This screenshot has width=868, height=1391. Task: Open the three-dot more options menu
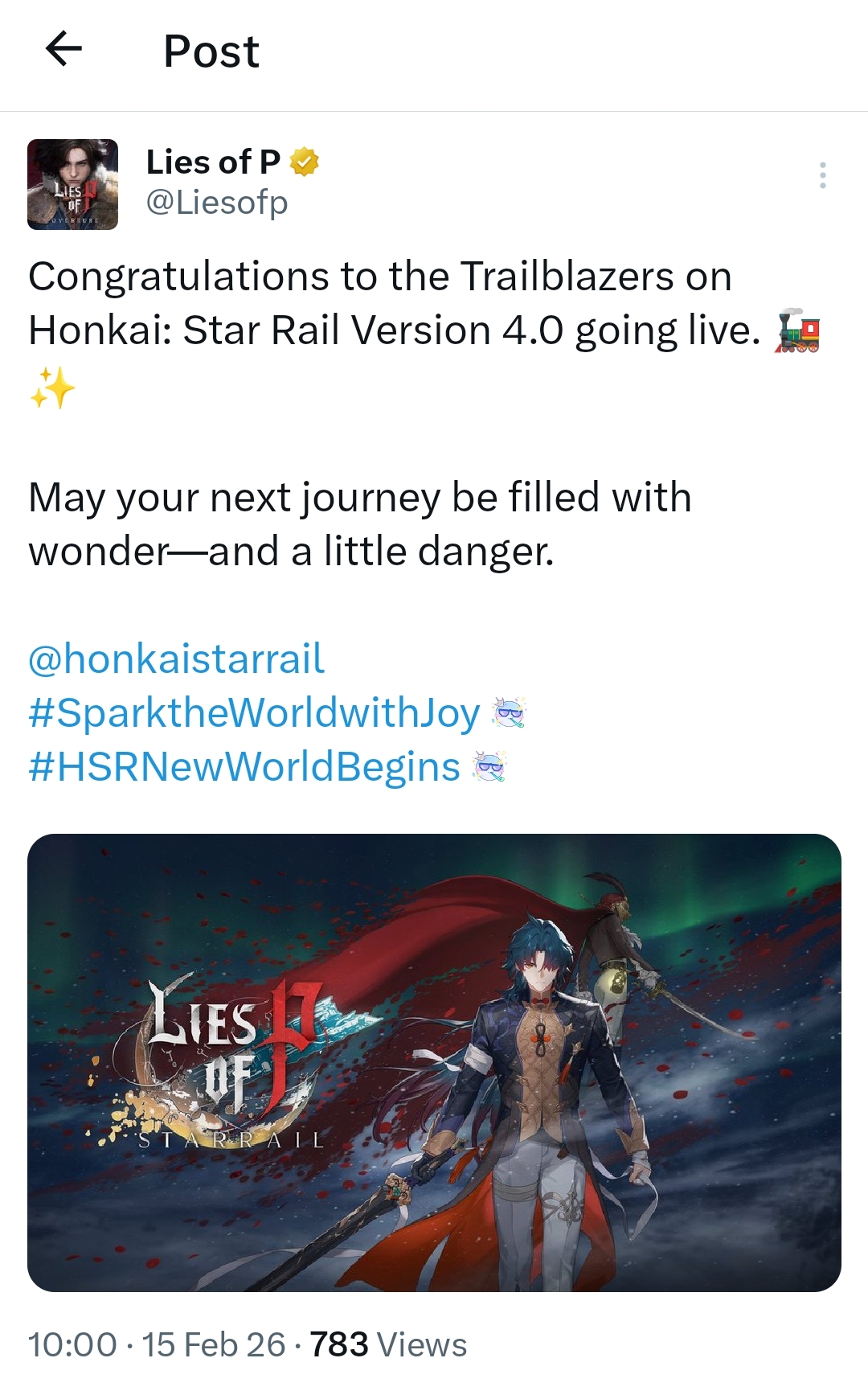(822, 175)
